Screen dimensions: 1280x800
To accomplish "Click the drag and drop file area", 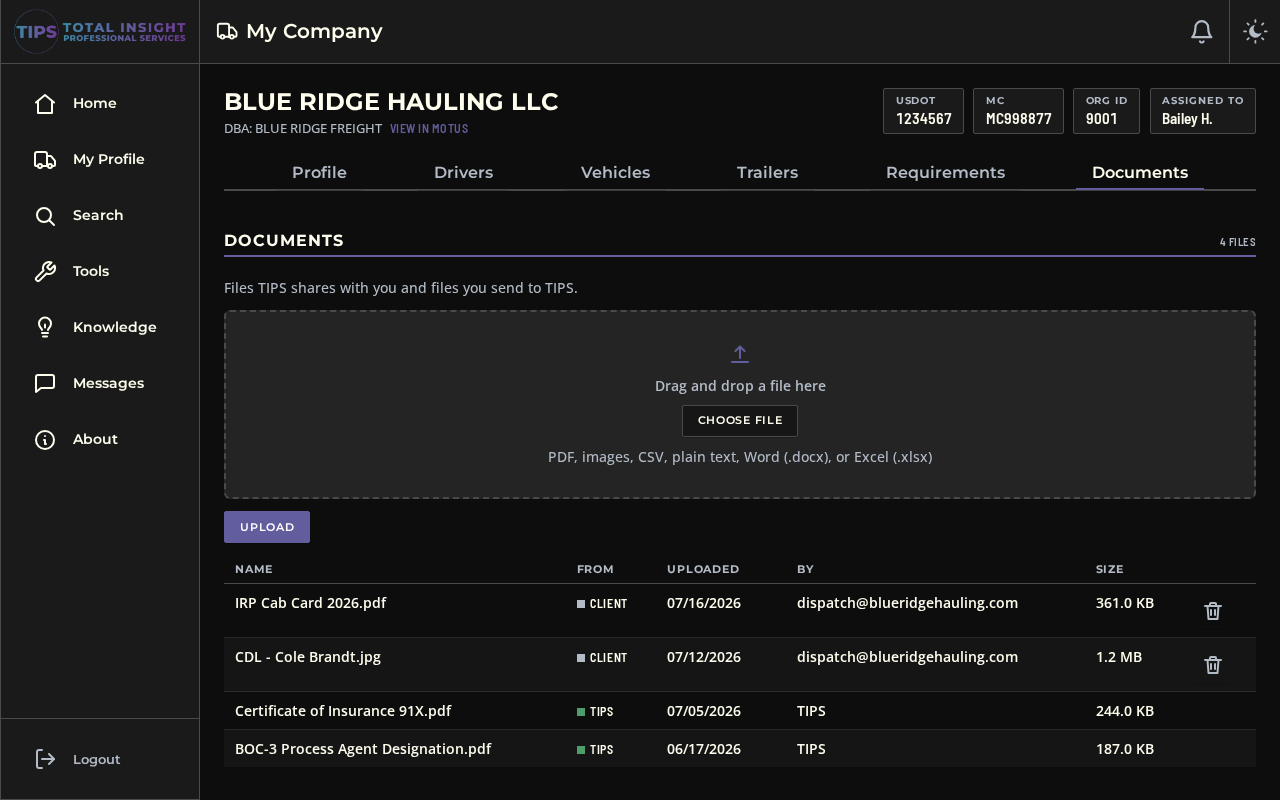I will click(x=740, y=405).
